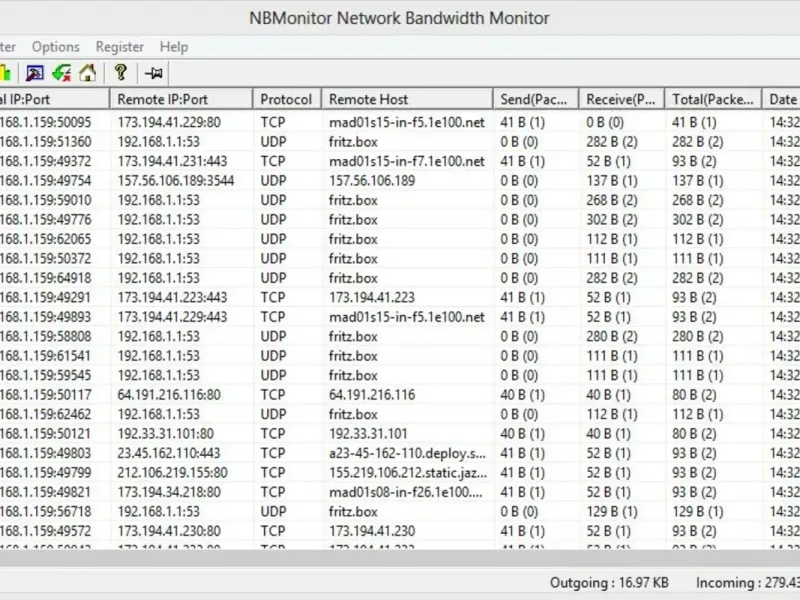Open the settings window icon with hammer

[35, 73]
